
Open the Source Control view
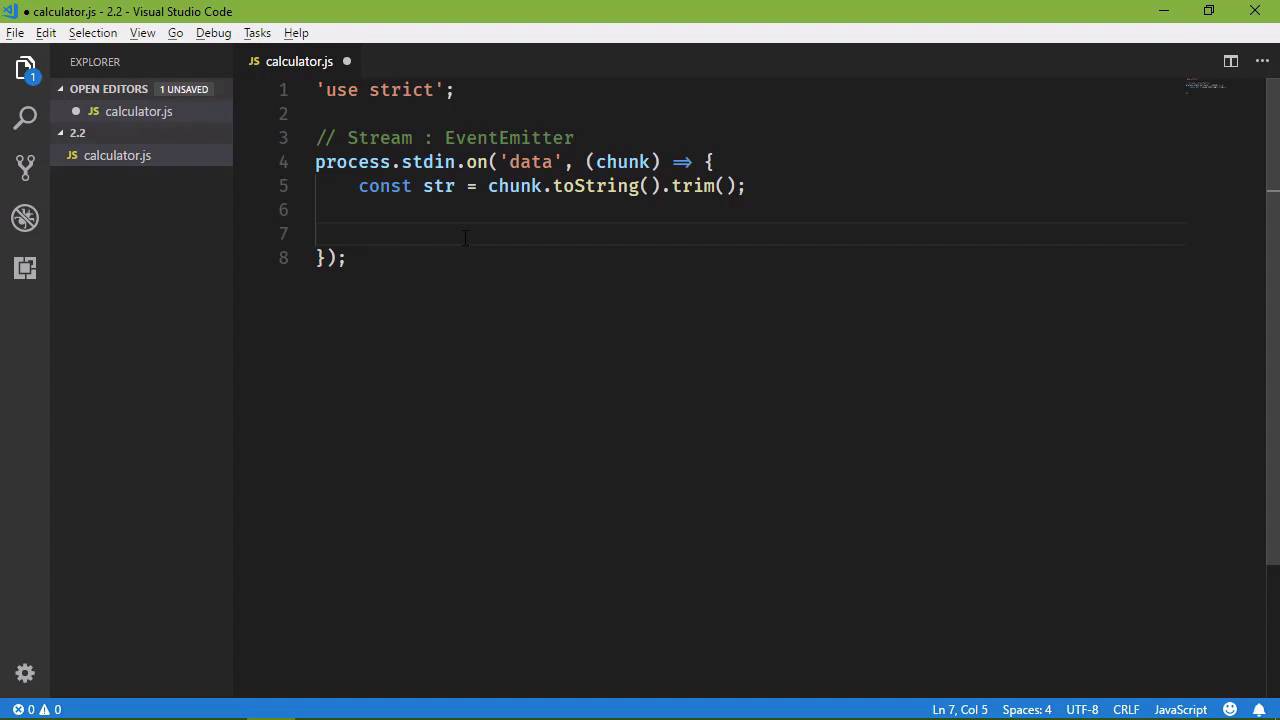pyautogui.click(x=25, y=167)
